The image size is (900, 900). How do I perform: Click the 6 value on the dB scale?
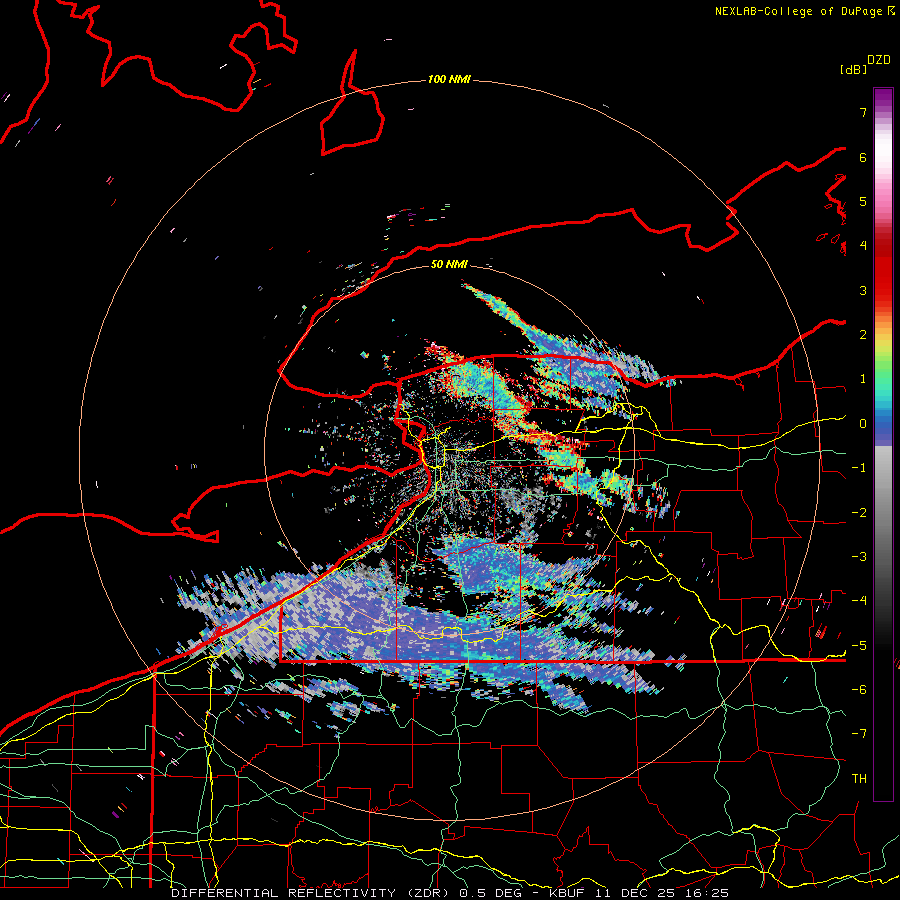tap(863, 157)
